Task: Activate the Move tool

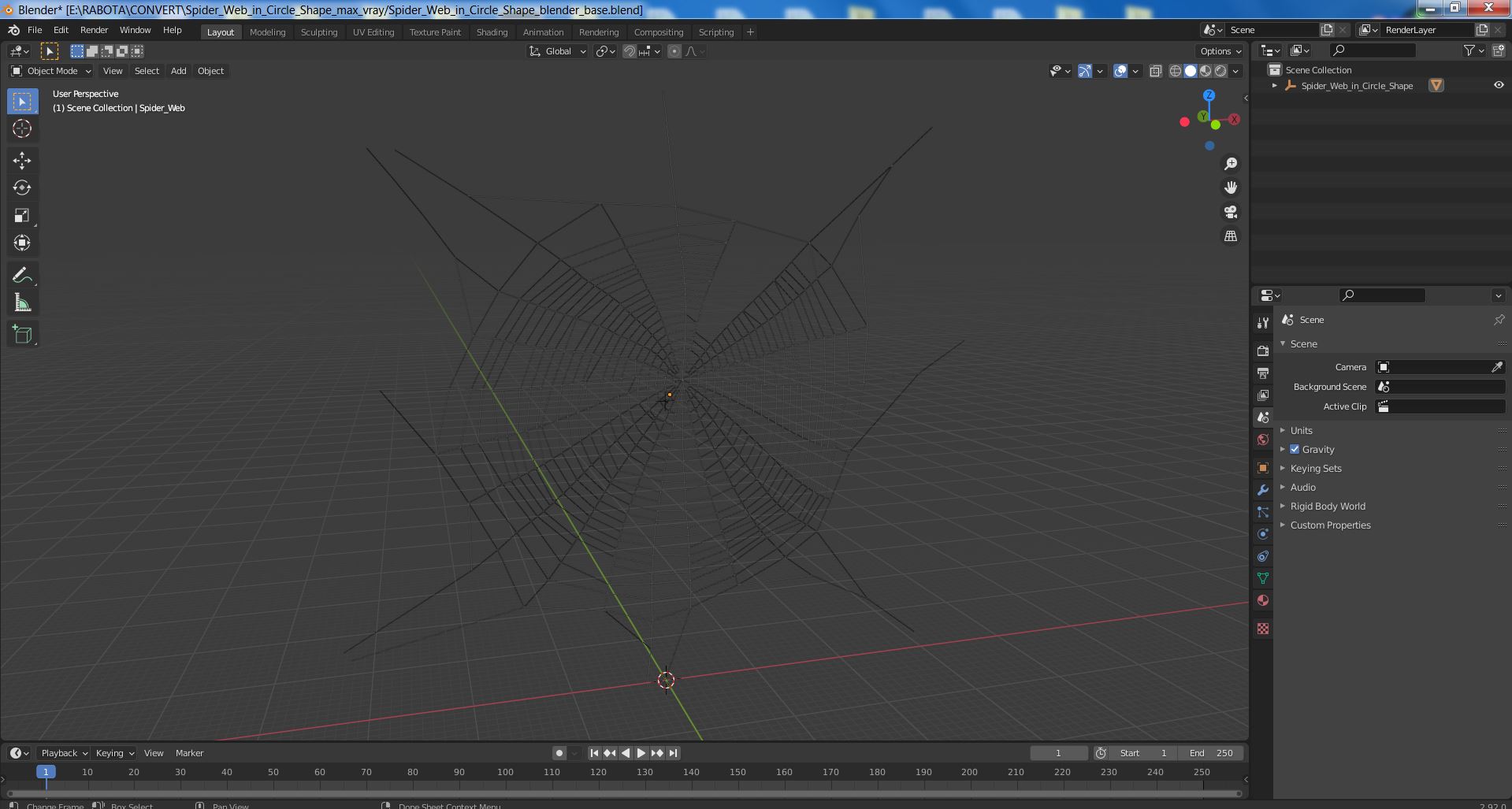Action: (x=22, y=161)
